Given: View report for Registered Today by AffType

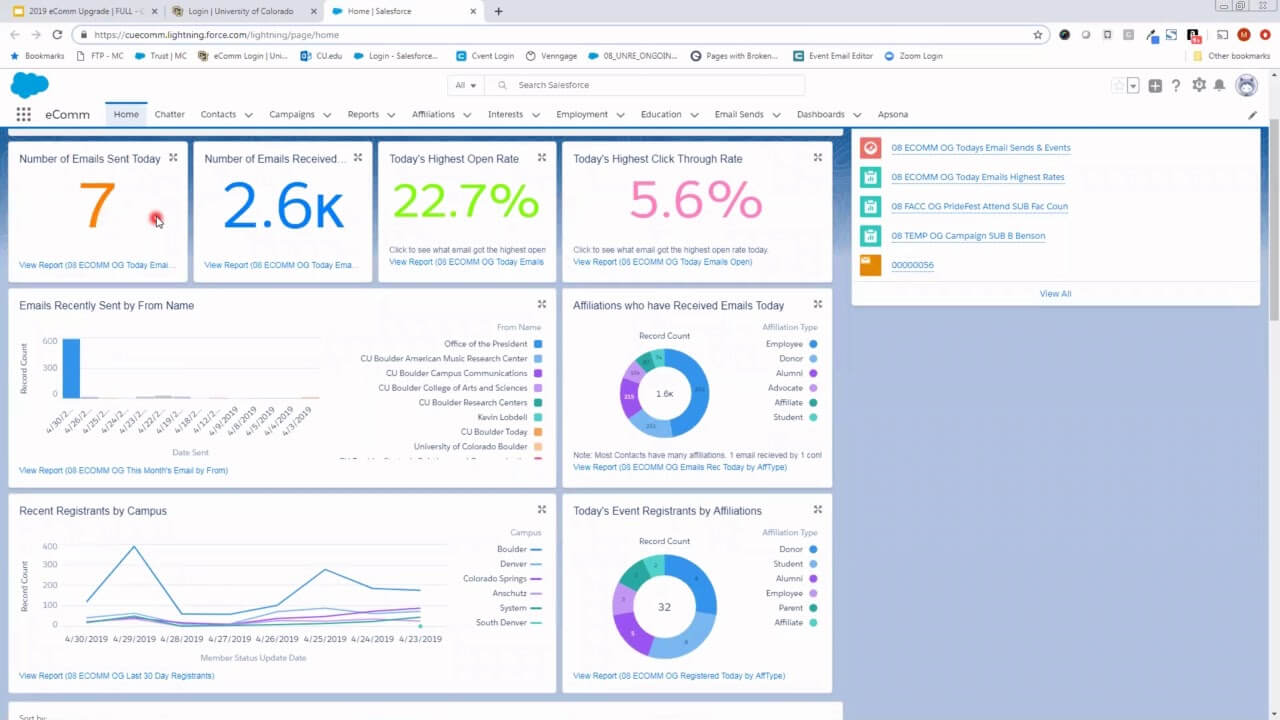Looking at the screenshot, I should 679,676.
